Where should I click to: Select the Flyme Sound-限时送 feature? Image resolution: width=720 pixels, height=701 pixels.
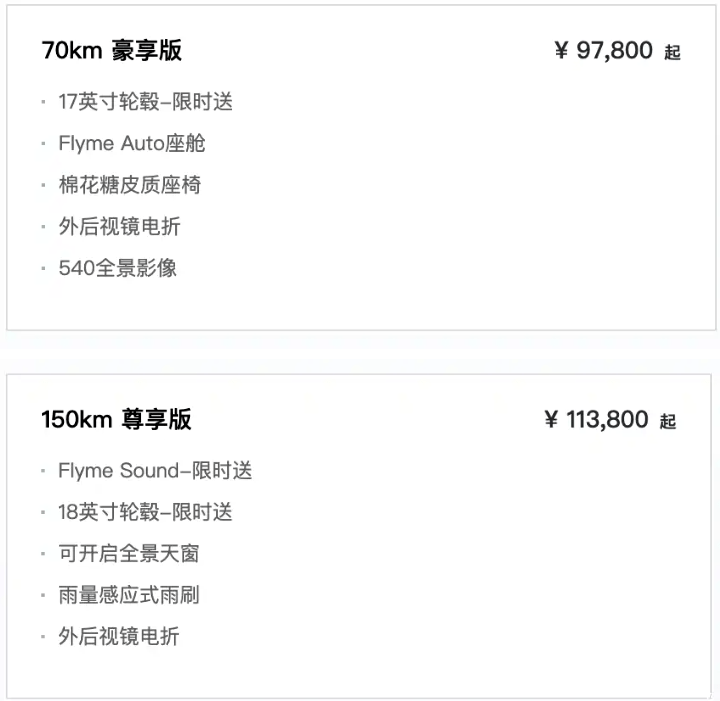pos(155,470)
